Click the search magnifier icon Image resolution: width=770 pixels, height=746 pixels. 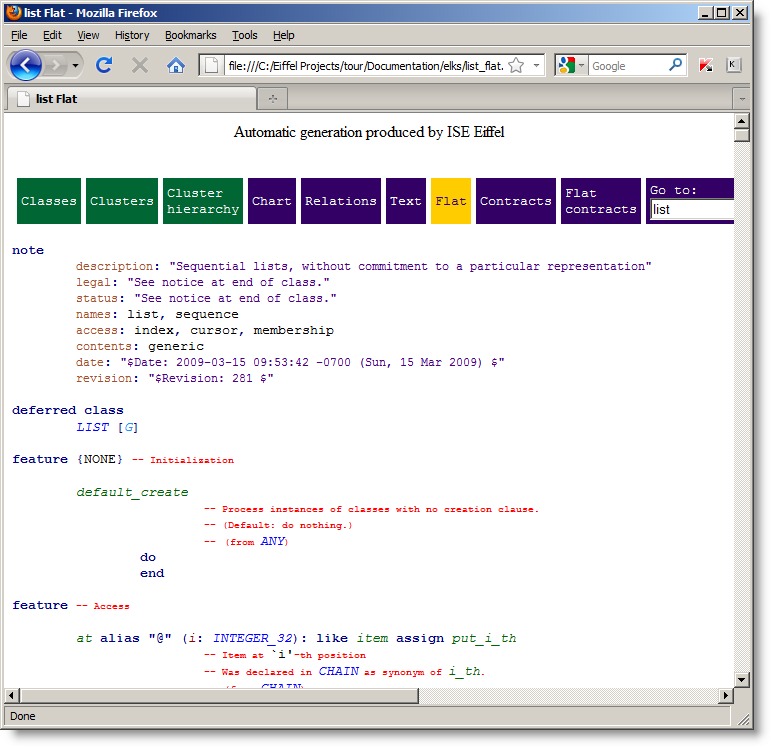point(676,66)
